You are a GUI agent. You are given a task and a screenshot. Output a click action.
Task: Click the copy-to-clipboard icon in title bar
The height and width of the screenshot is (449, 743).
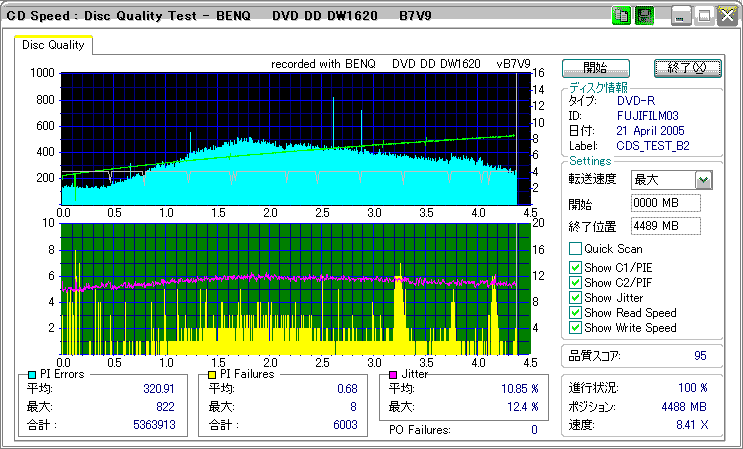click(621, 15)
